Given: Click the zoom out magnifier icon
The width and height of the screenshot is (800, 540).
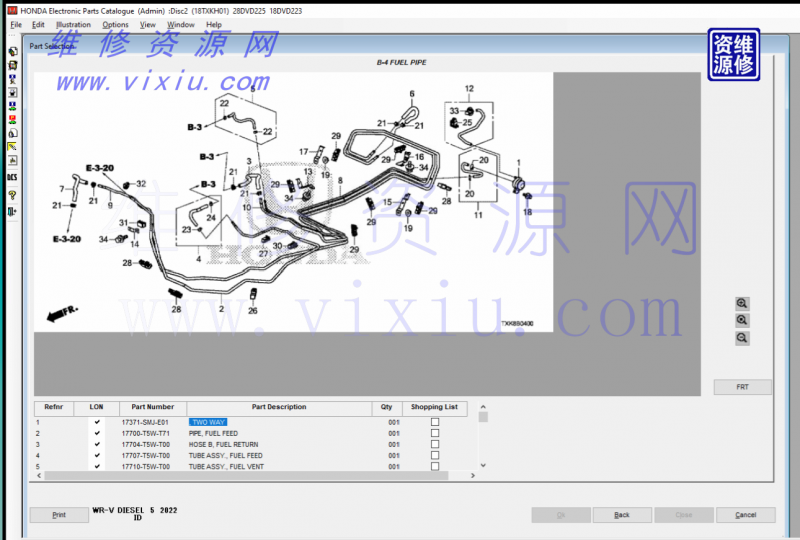Looking at the screenshot, I should [742, 337].
